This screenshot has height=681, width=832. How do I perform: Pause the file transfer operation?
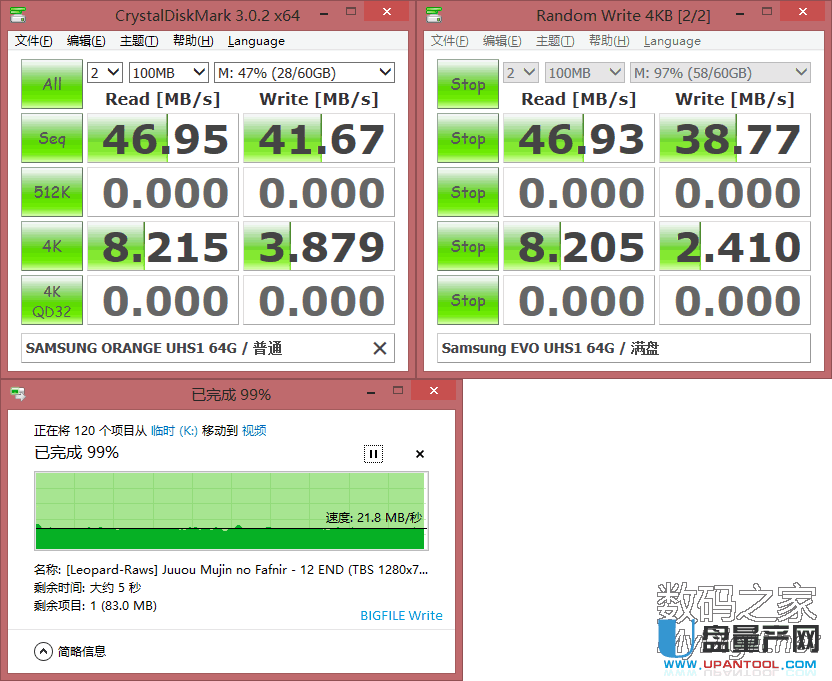click(x=373, y=454)
